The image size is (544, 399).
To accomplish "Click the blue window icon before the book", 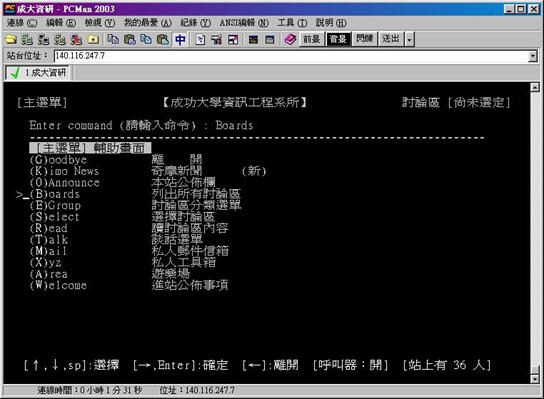I will point(270,40).
